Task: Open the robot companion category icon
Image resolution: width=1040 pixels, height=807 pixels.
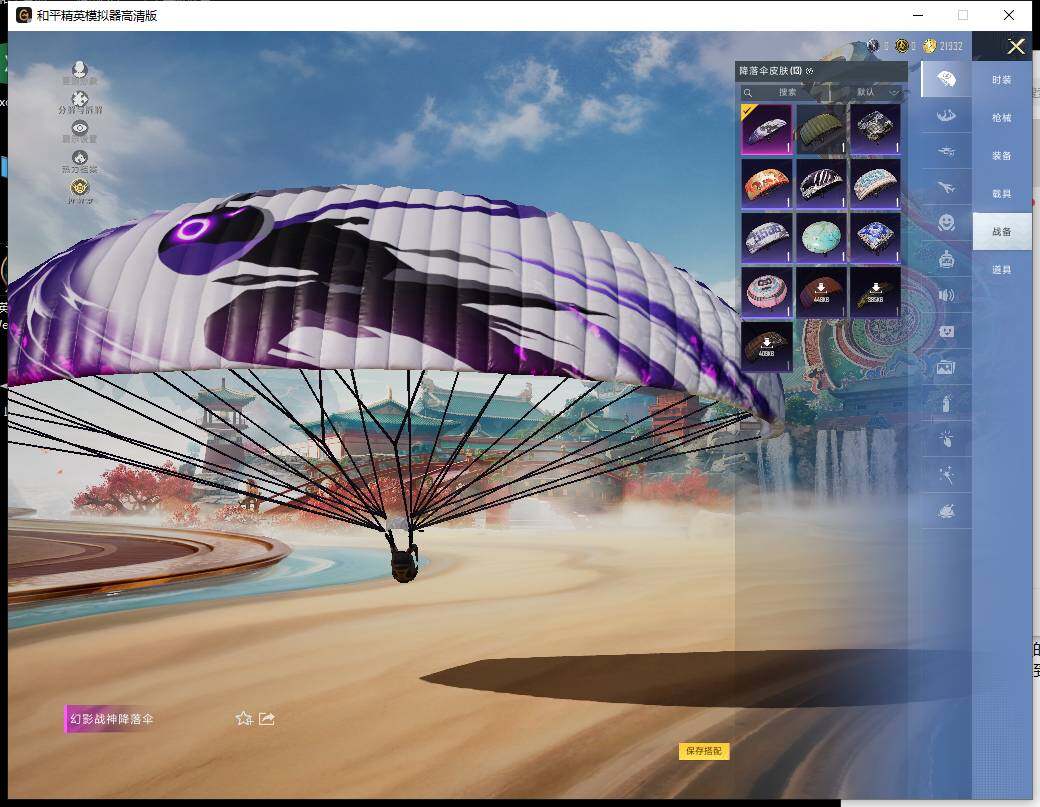Action: (945, 259)
